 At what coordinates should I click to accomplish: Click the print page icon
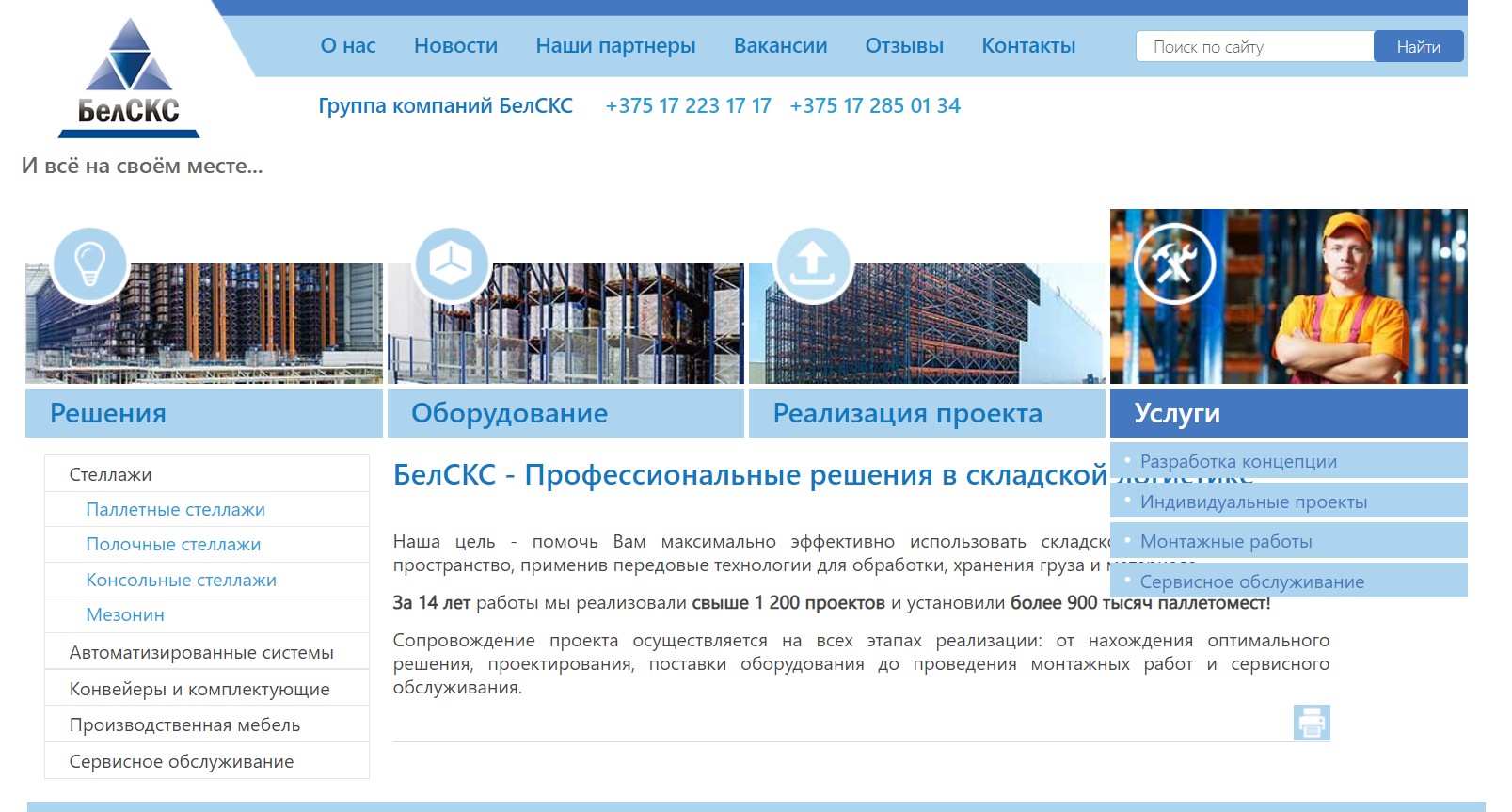click(x=1312, y=723)
